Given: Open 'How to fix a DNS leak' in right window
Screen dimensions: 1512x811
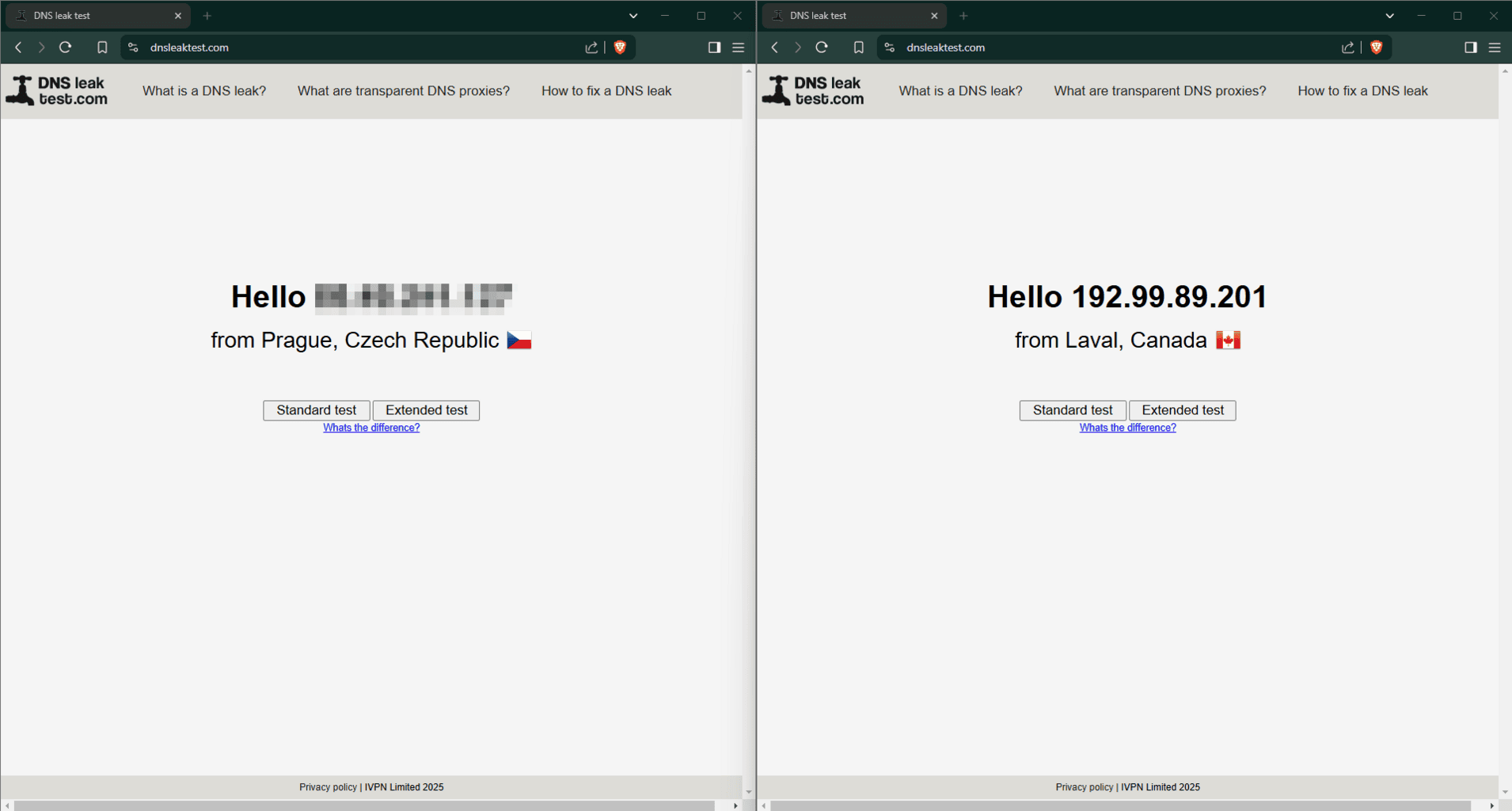Looking at the screenshot, I should 1362,91.
